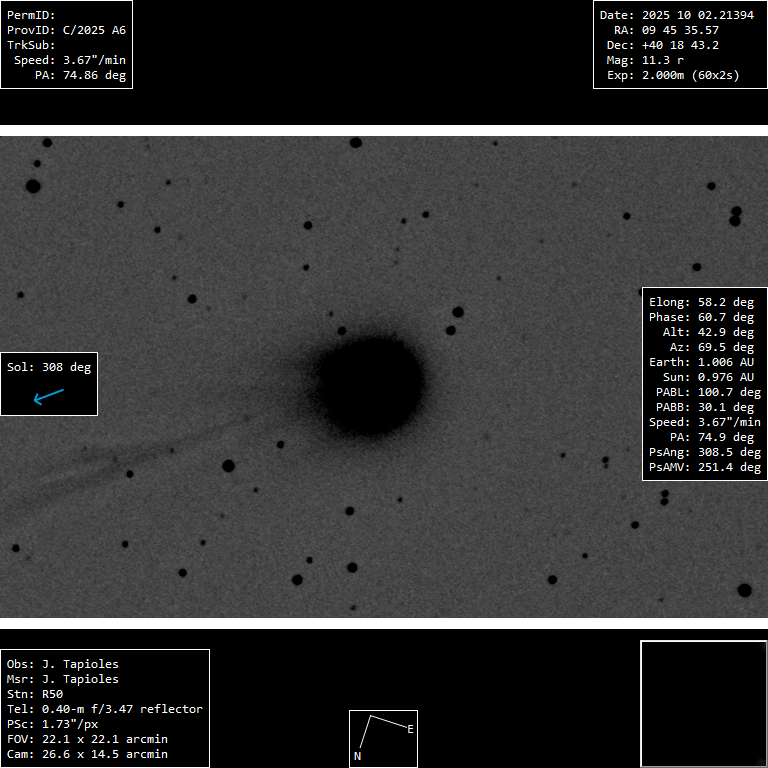Select observer name Obs: J. Tapioles

point(62,664)
